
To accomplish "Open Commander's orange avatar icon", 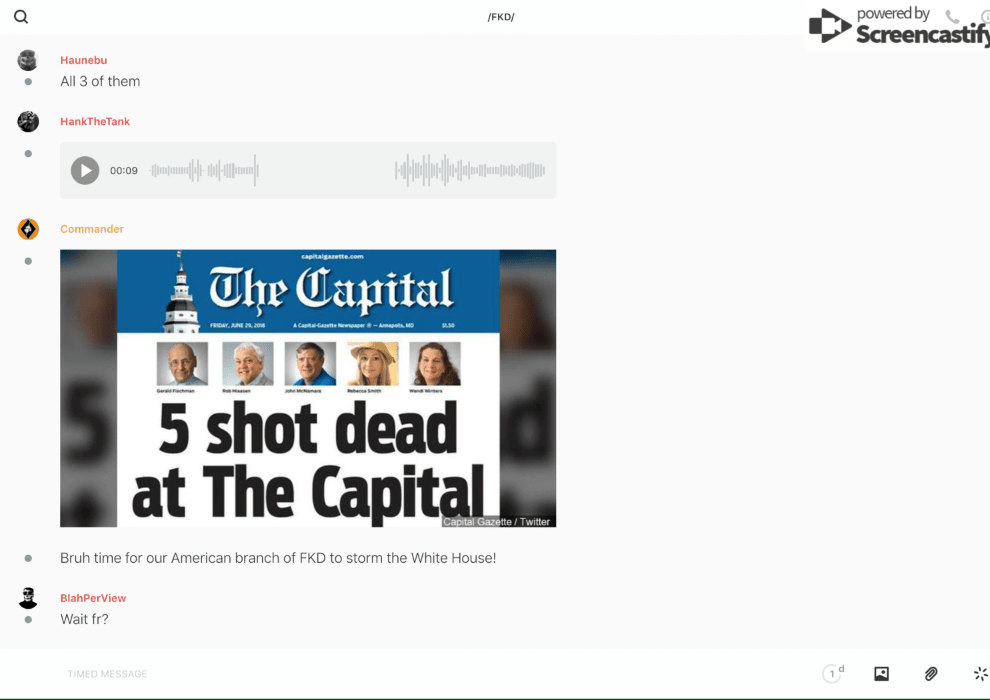I will coord(28,229).
